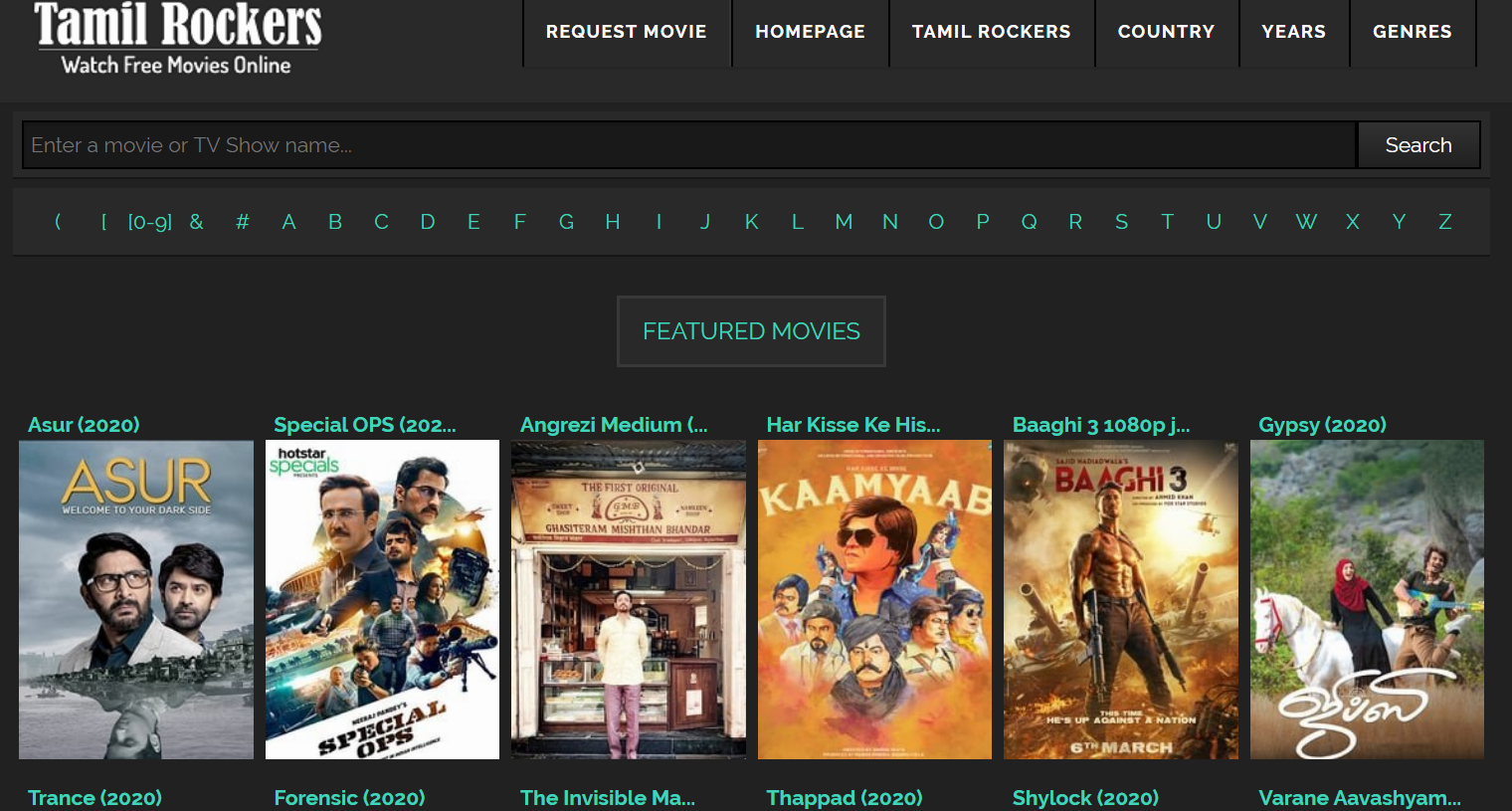Viewport: 1512px width, 811px height.
Task: Select the Special OPS poster
Action: pos(382,600)
